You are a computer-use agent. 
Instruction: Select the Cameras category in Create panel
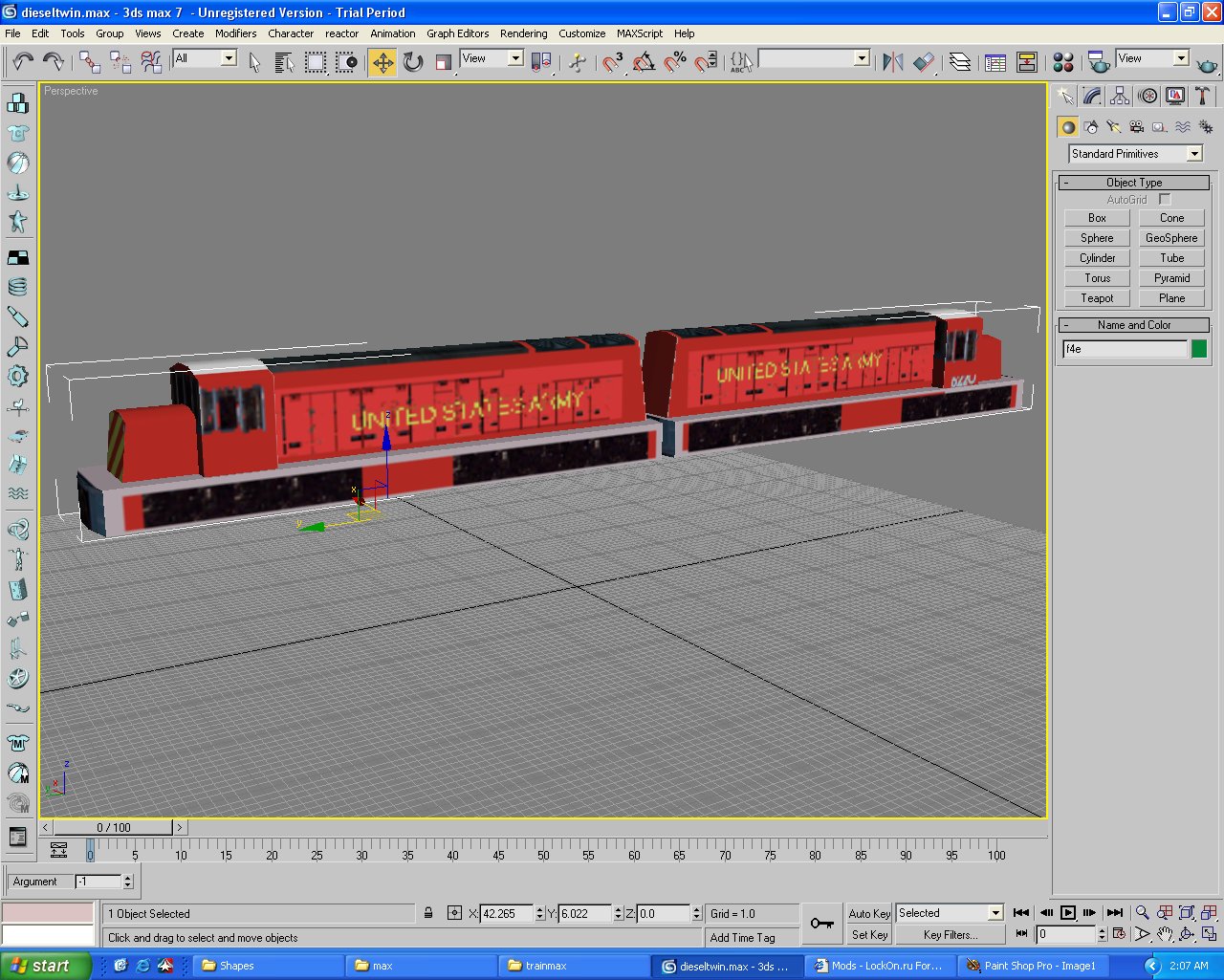click(x=1137, y=126)
